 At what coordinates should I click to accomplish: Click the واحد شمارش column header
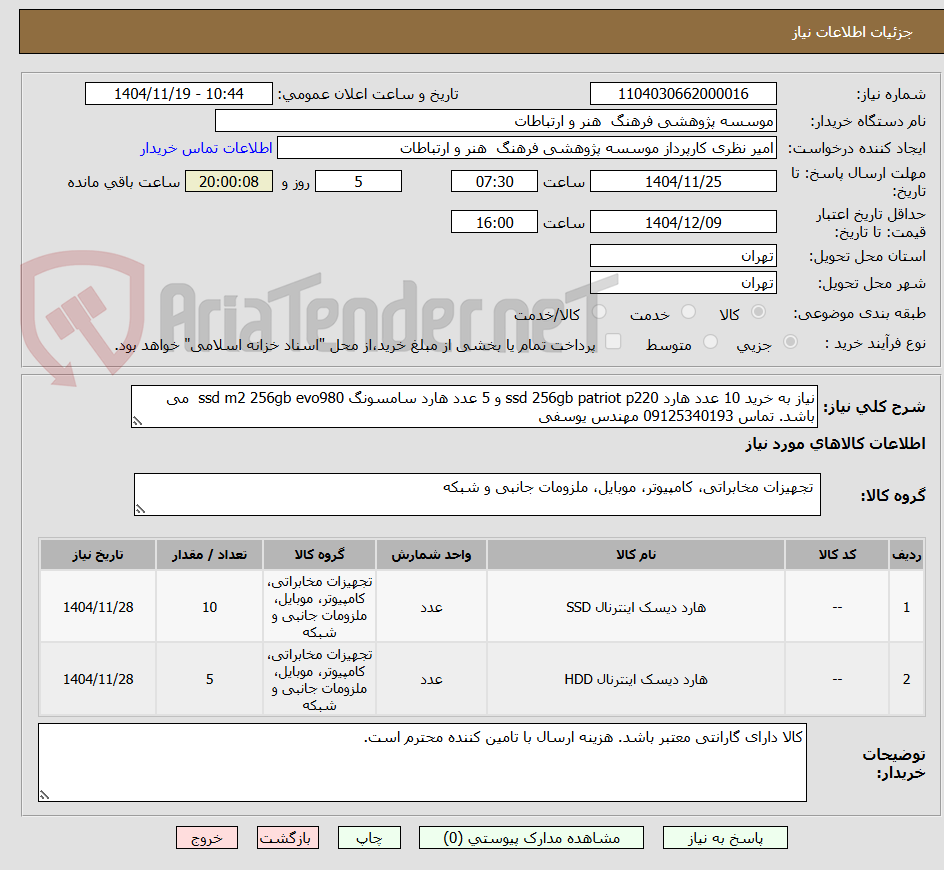[x=431, y=555]
